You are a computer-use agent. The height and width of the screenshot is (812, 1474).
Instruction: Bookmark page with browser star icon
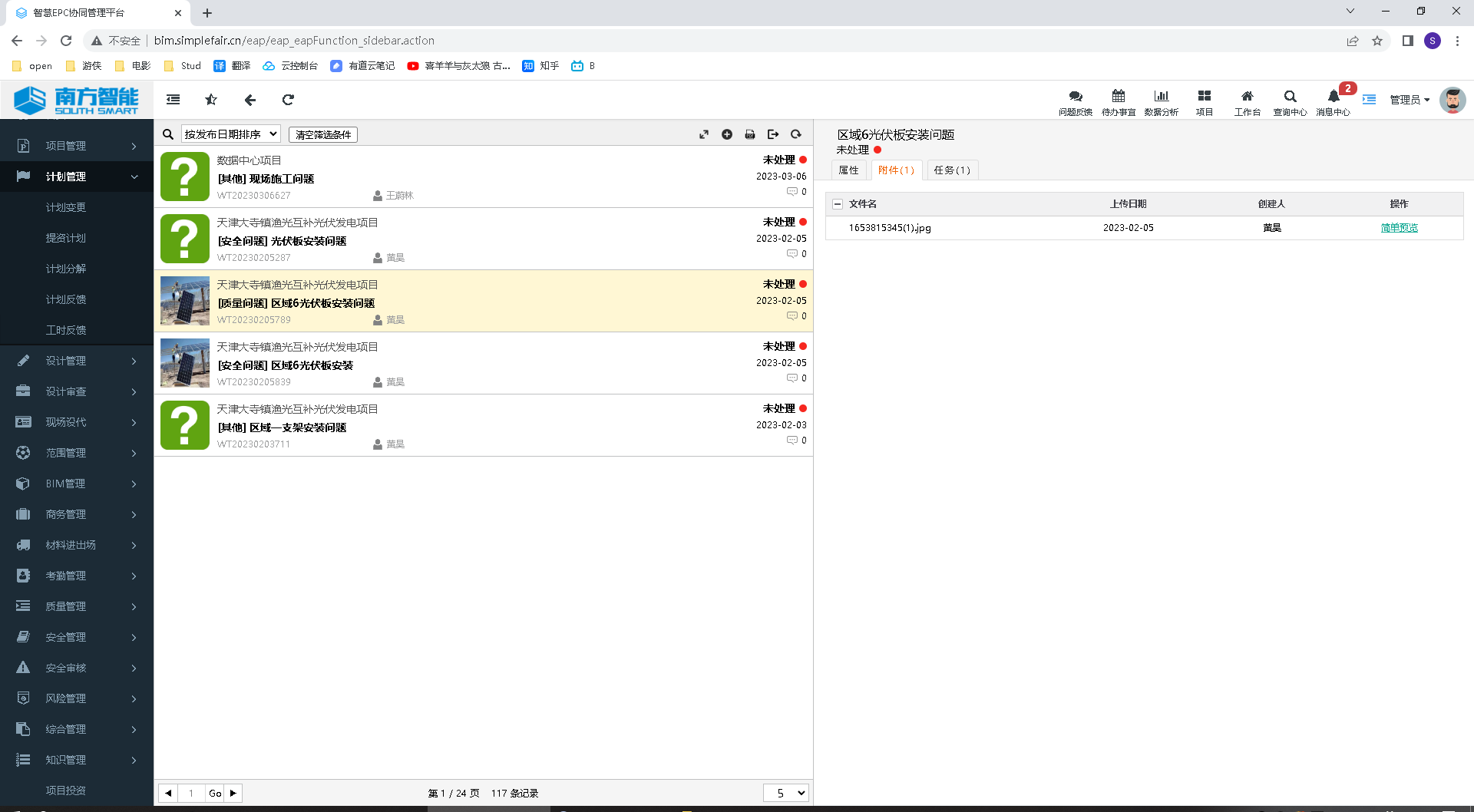point(1377,41)
